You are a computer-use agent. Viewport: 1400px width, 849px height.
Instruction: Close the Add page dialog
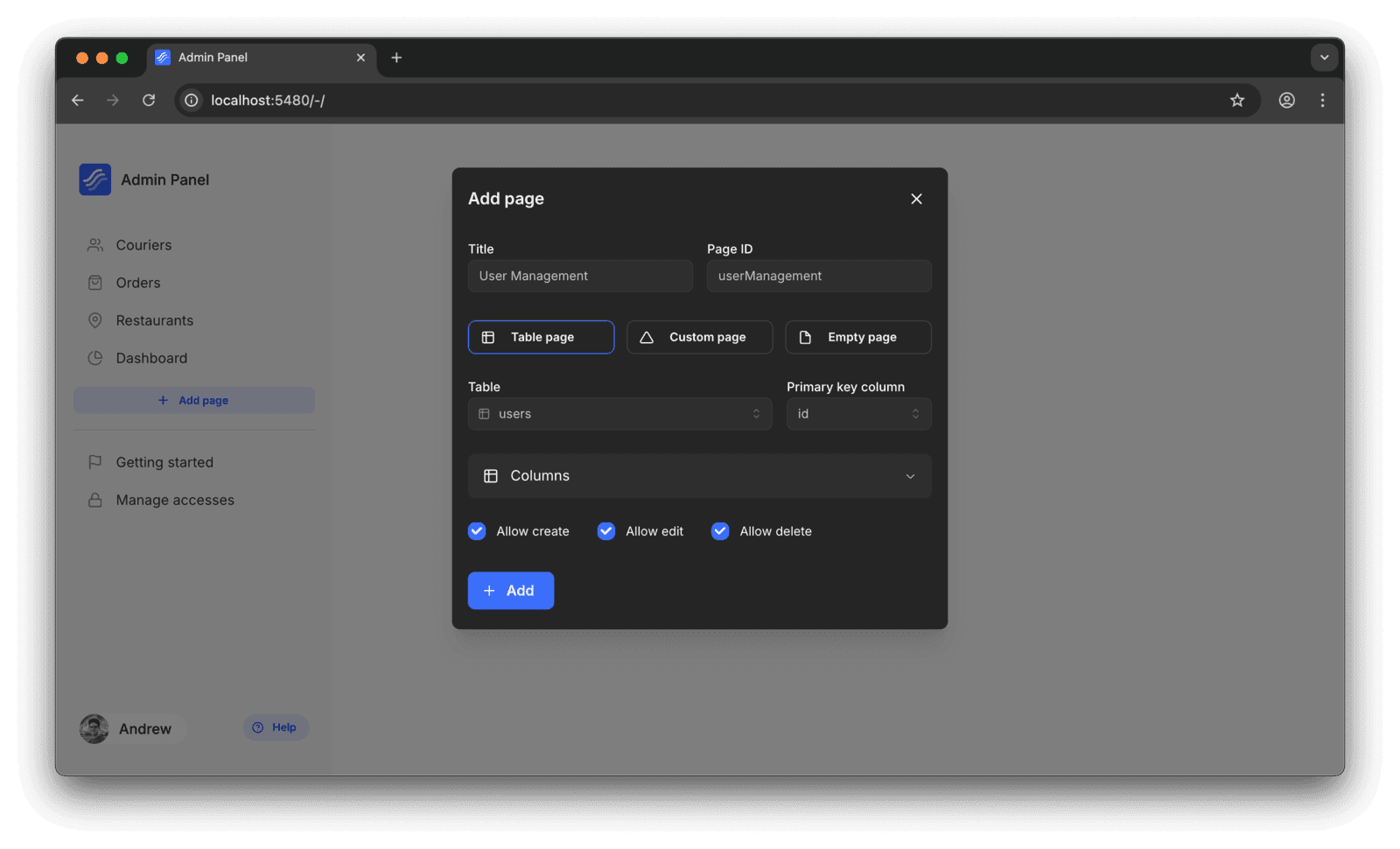916,199
